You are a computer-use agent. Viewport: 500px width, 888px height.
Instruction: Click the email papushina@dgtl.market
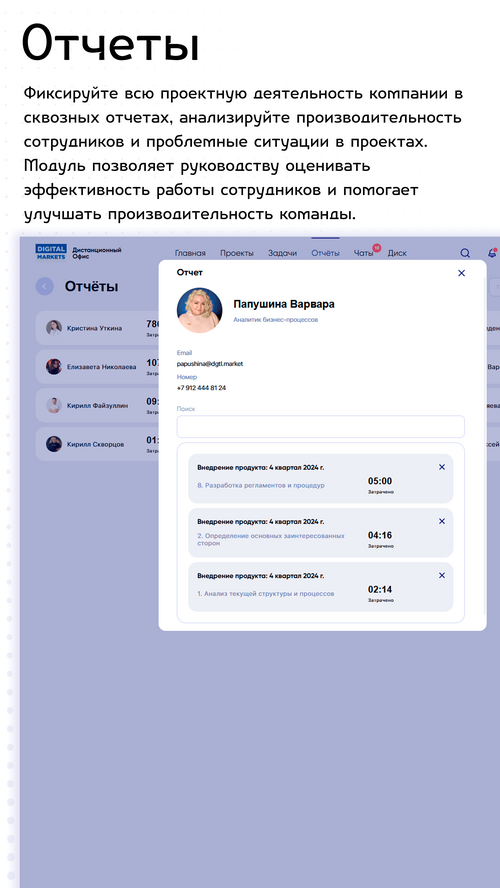210,364
